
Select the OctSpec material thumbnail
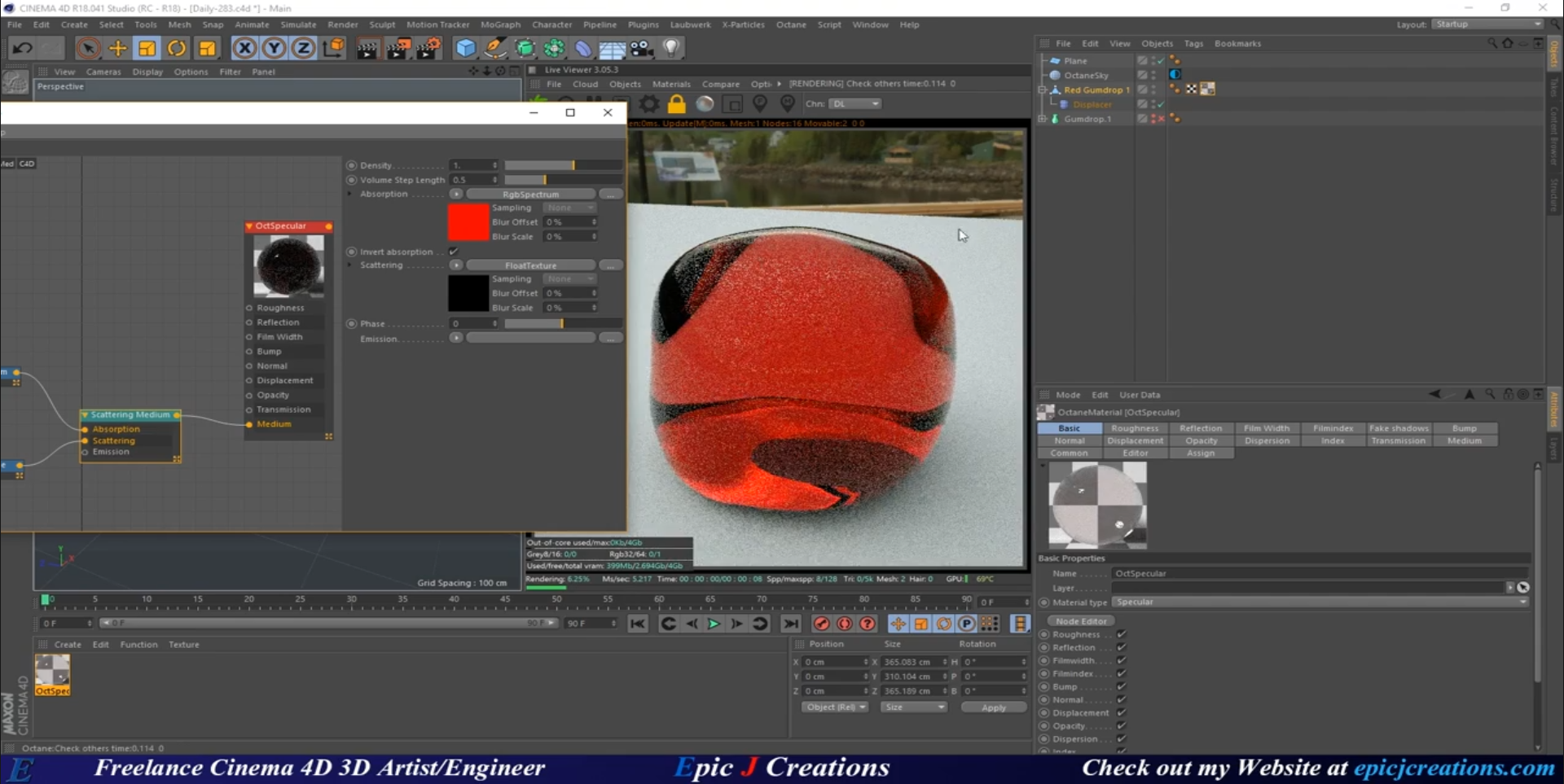pyautogui.click(x=52, y=675)
